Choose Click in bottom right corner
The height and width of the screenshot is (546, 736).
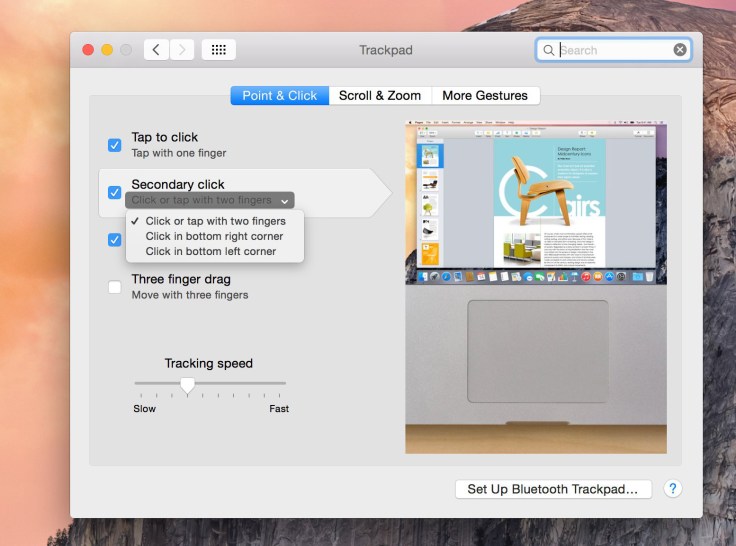(x=215, y=236)
